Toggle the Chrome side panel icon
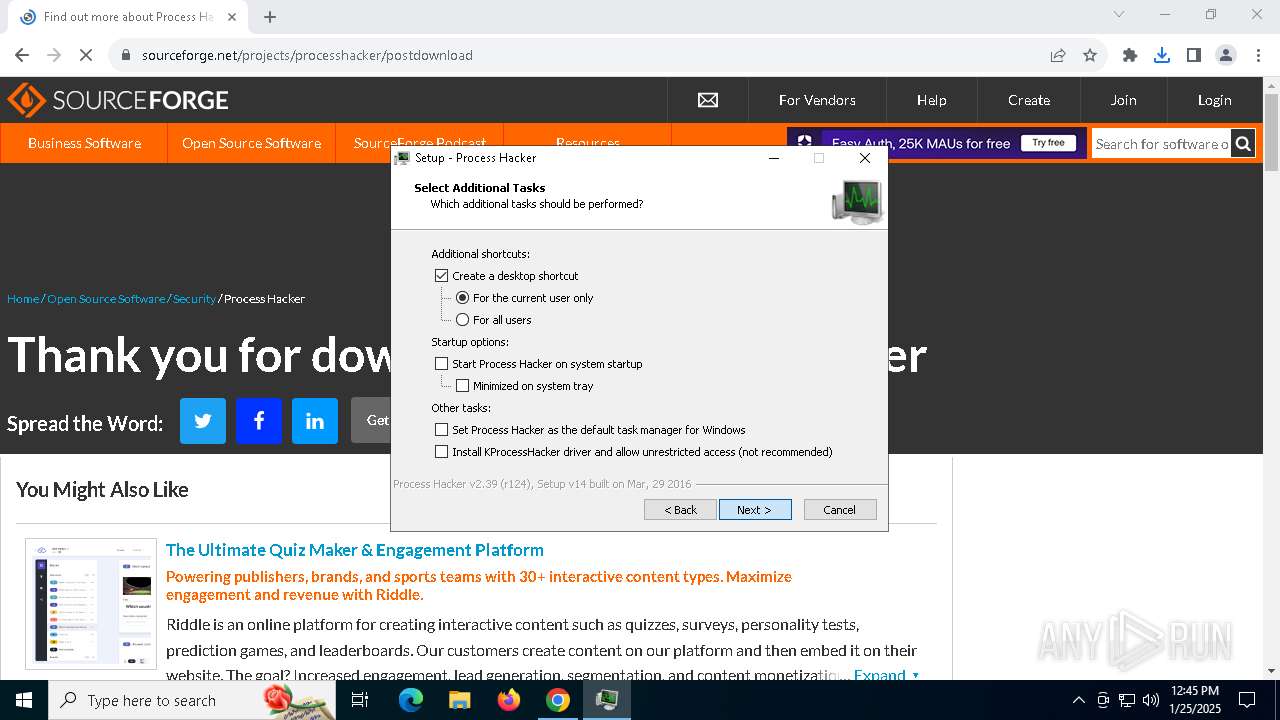This screenshot has height=720, width=1280. point(1194,55)
